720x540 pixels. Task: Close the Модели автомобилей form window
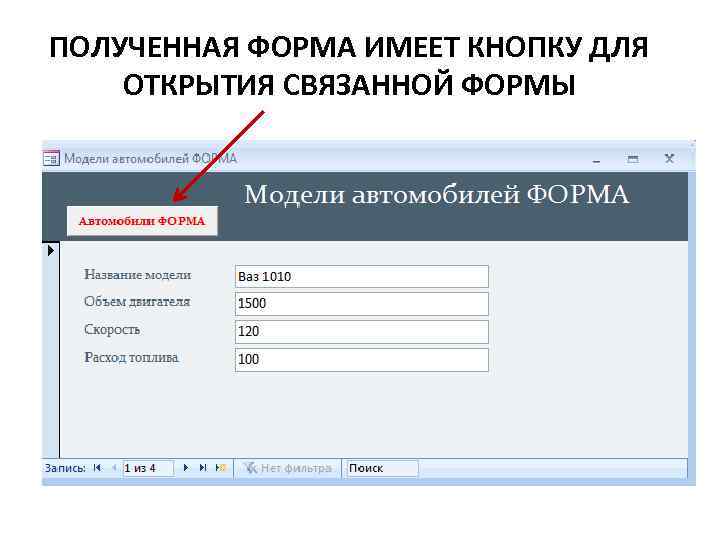click(669, 158)
